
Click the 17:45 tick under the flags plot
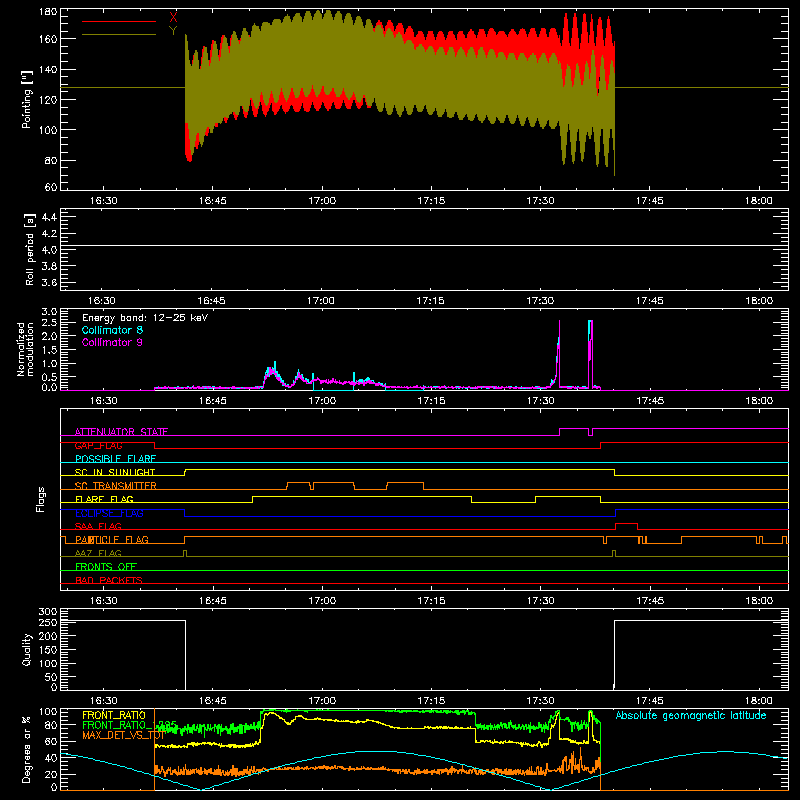(x=650, y=601)
